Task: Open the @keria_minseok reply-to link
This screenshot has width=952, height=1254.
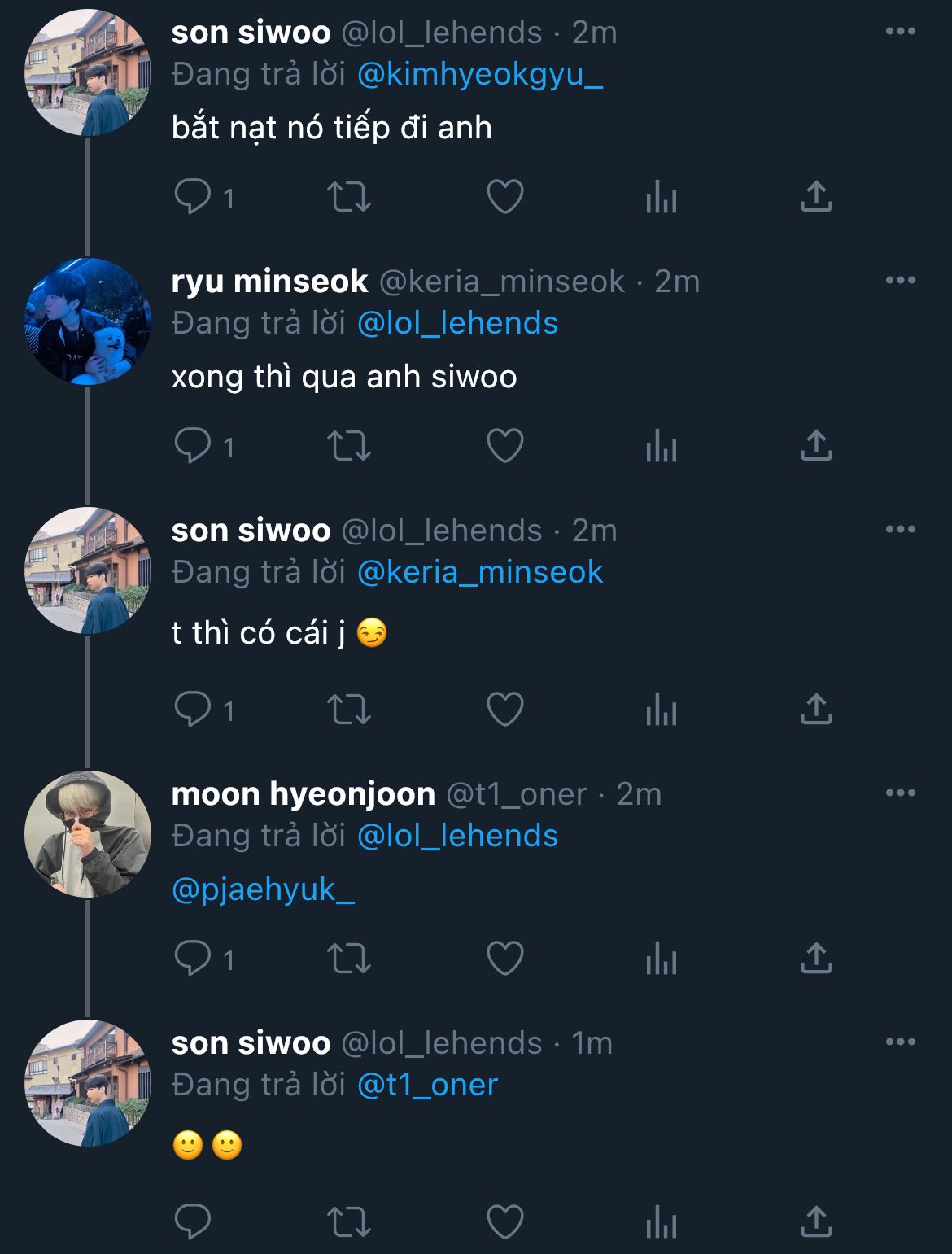Action: (480, 573)
